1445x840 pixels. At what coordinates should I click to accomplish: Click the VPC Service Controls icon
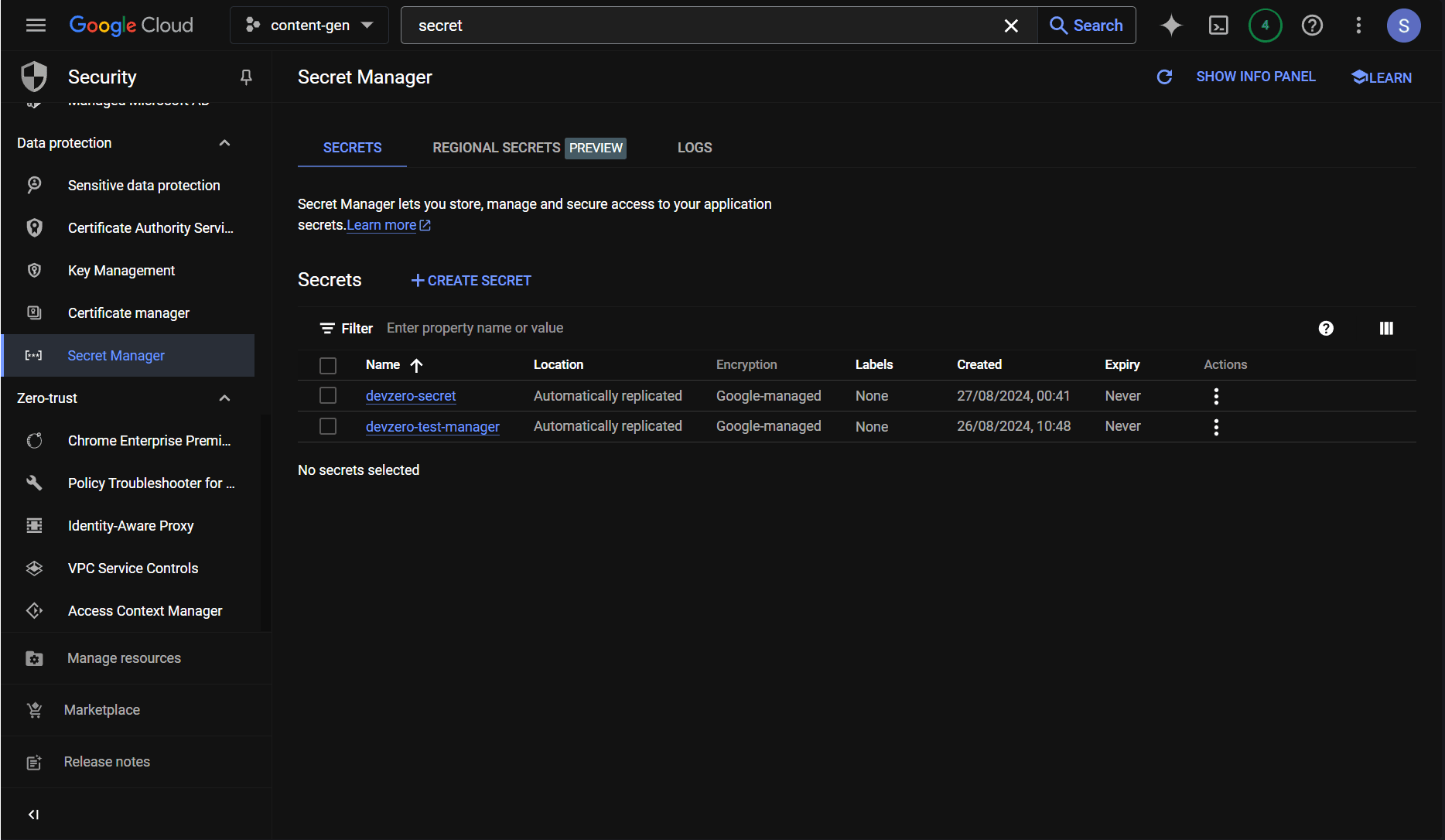coord(34,568)
